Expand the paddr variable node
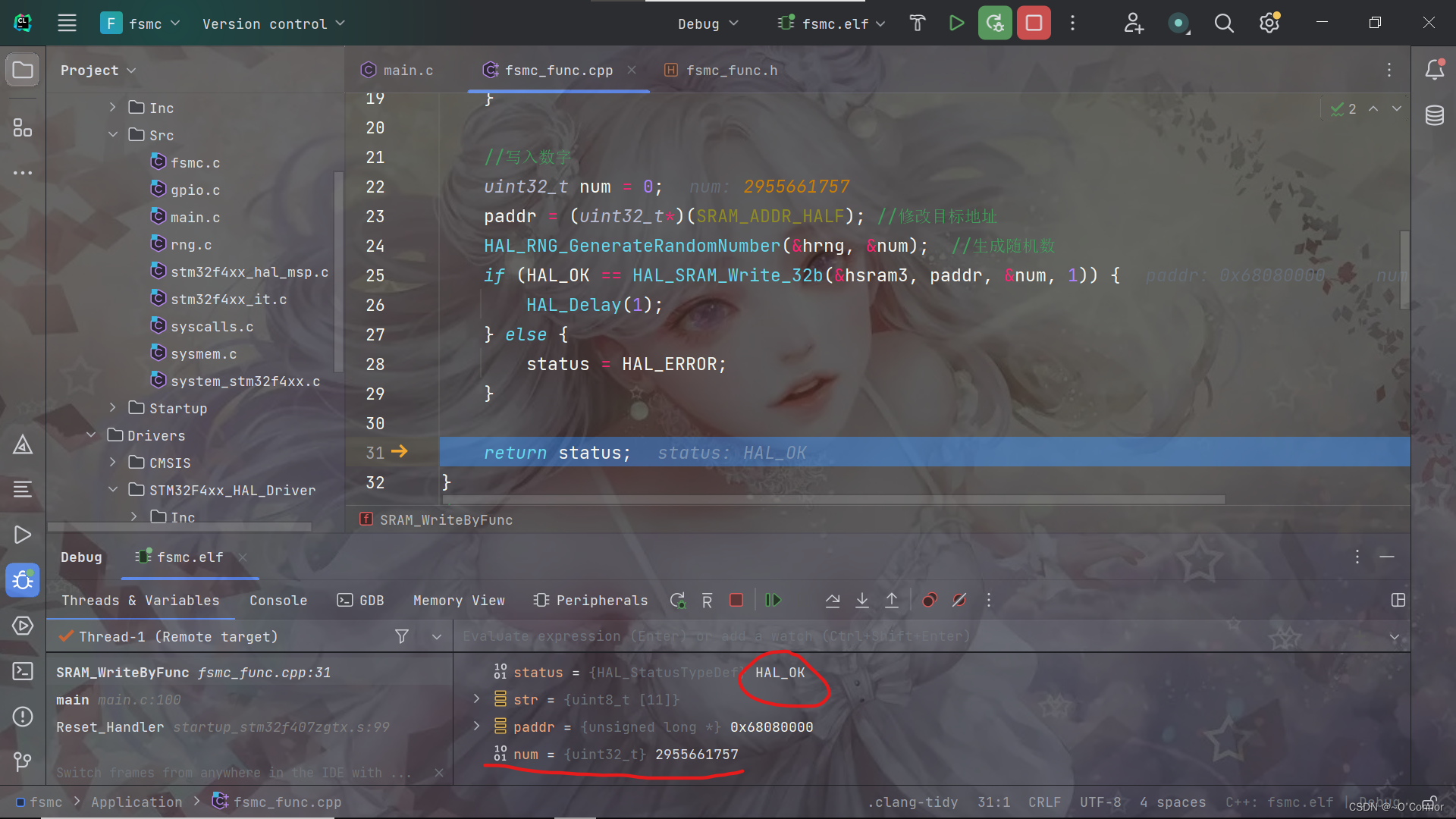 476,726
